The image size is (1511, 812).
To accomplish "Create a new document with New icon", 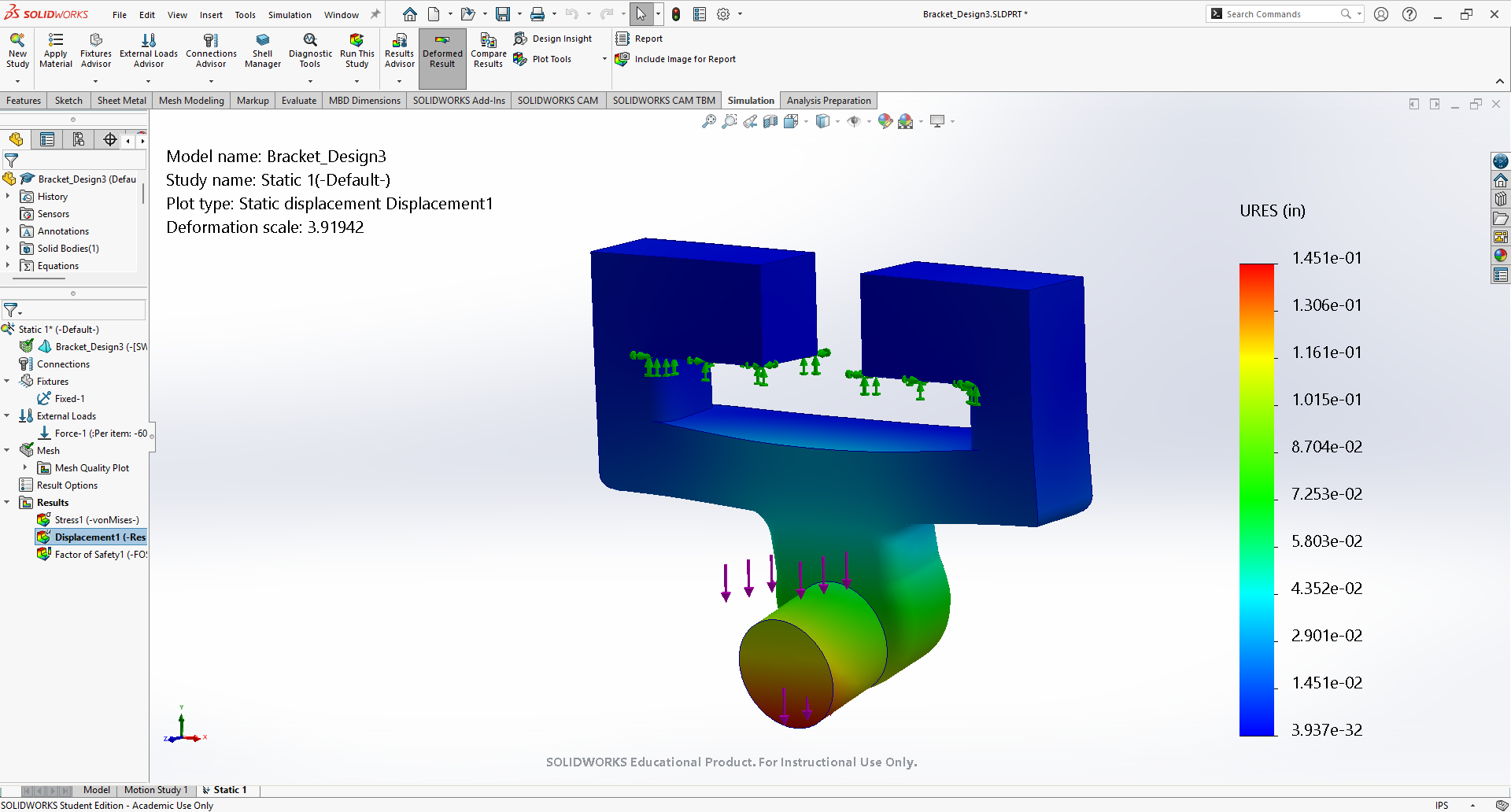I will tap(434, 14).
